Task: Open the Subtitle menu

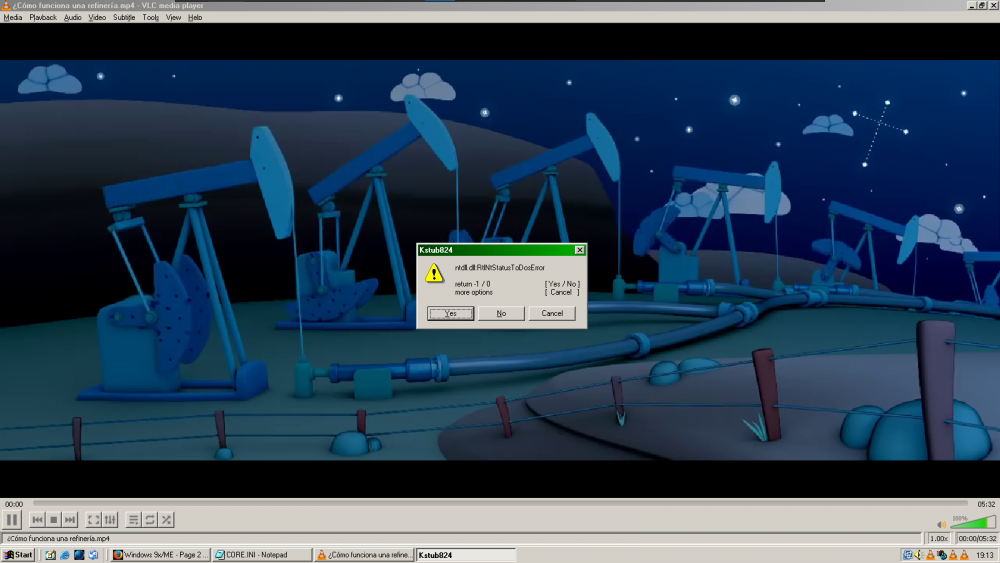Action: click(x=124, y=17)
